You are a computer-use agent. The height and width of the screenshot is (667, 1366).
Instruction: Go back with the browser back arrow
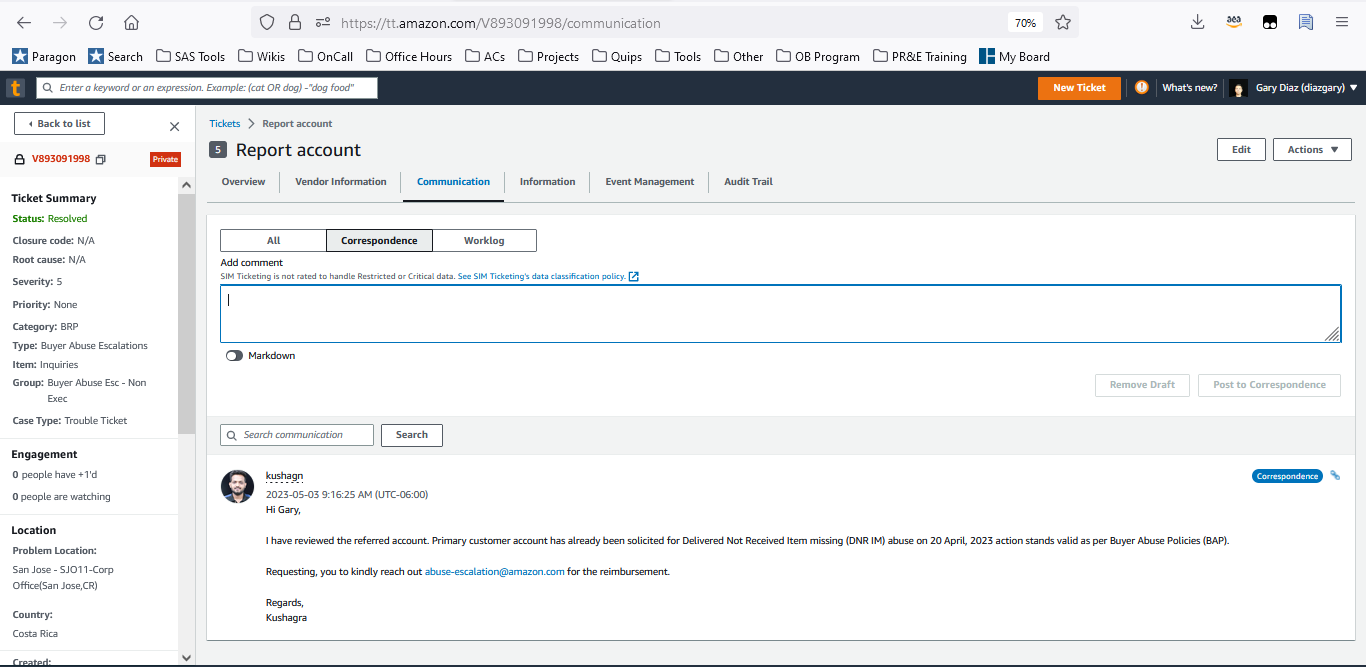24,22
